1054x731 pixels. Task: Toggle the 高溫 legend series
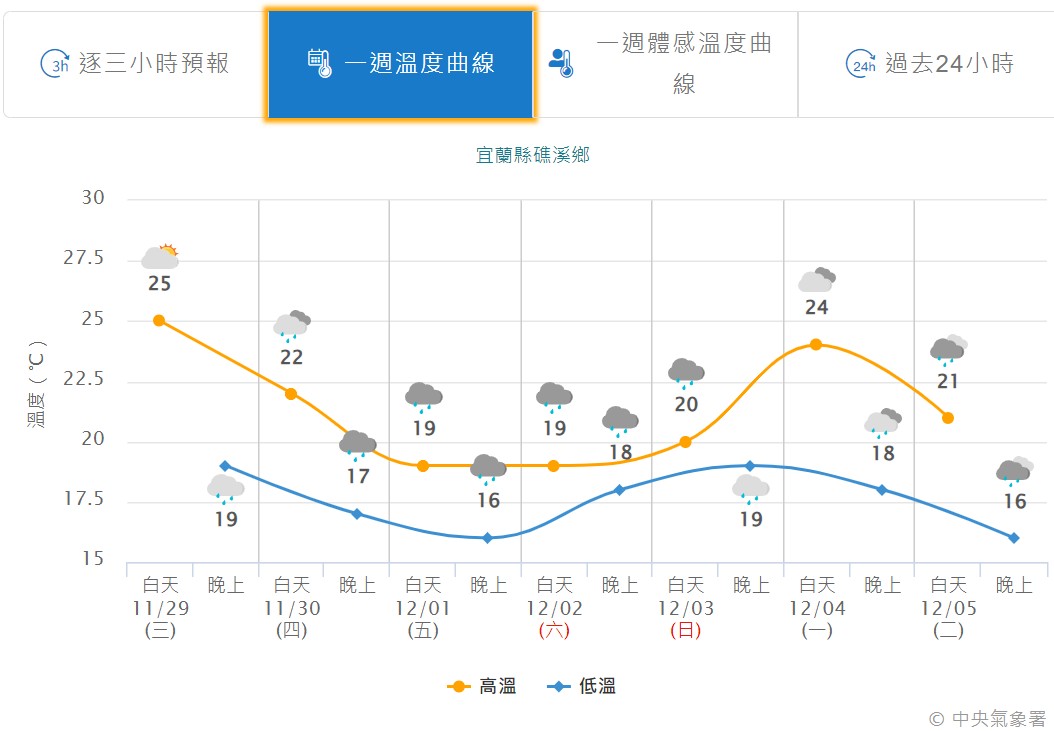[483, 686]
